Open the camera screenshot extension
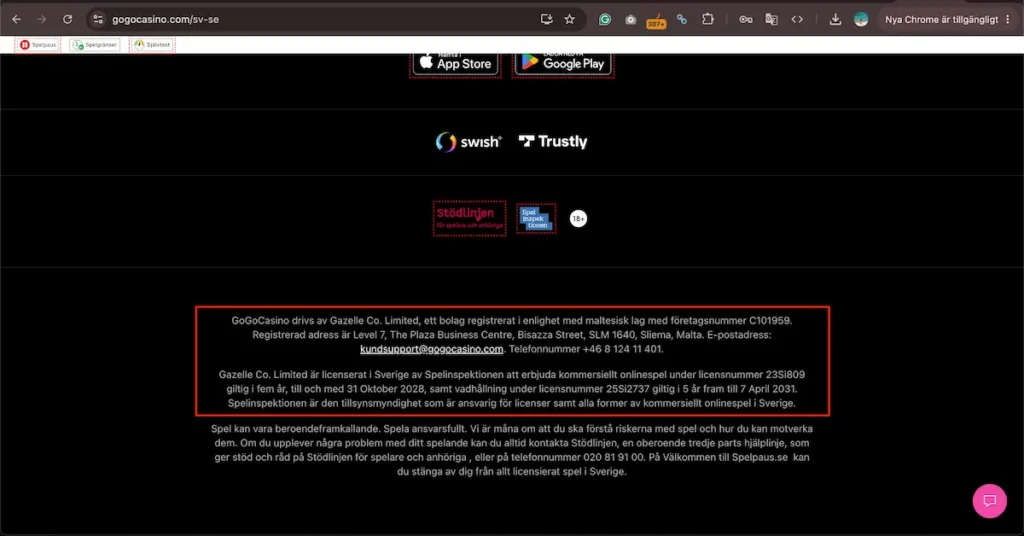The width and height of the screenshot is (1024, 536). pos(630,20)
